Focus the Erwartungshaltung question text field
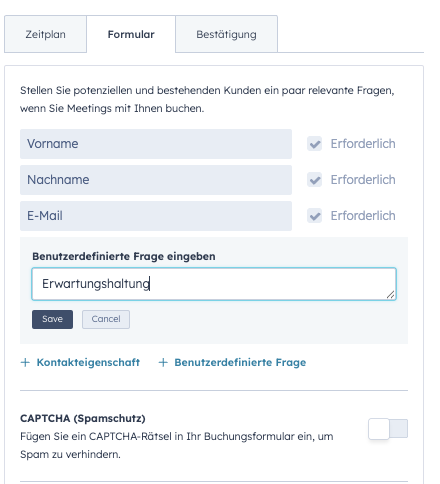 pyautogui.click(x=214, y=284)
